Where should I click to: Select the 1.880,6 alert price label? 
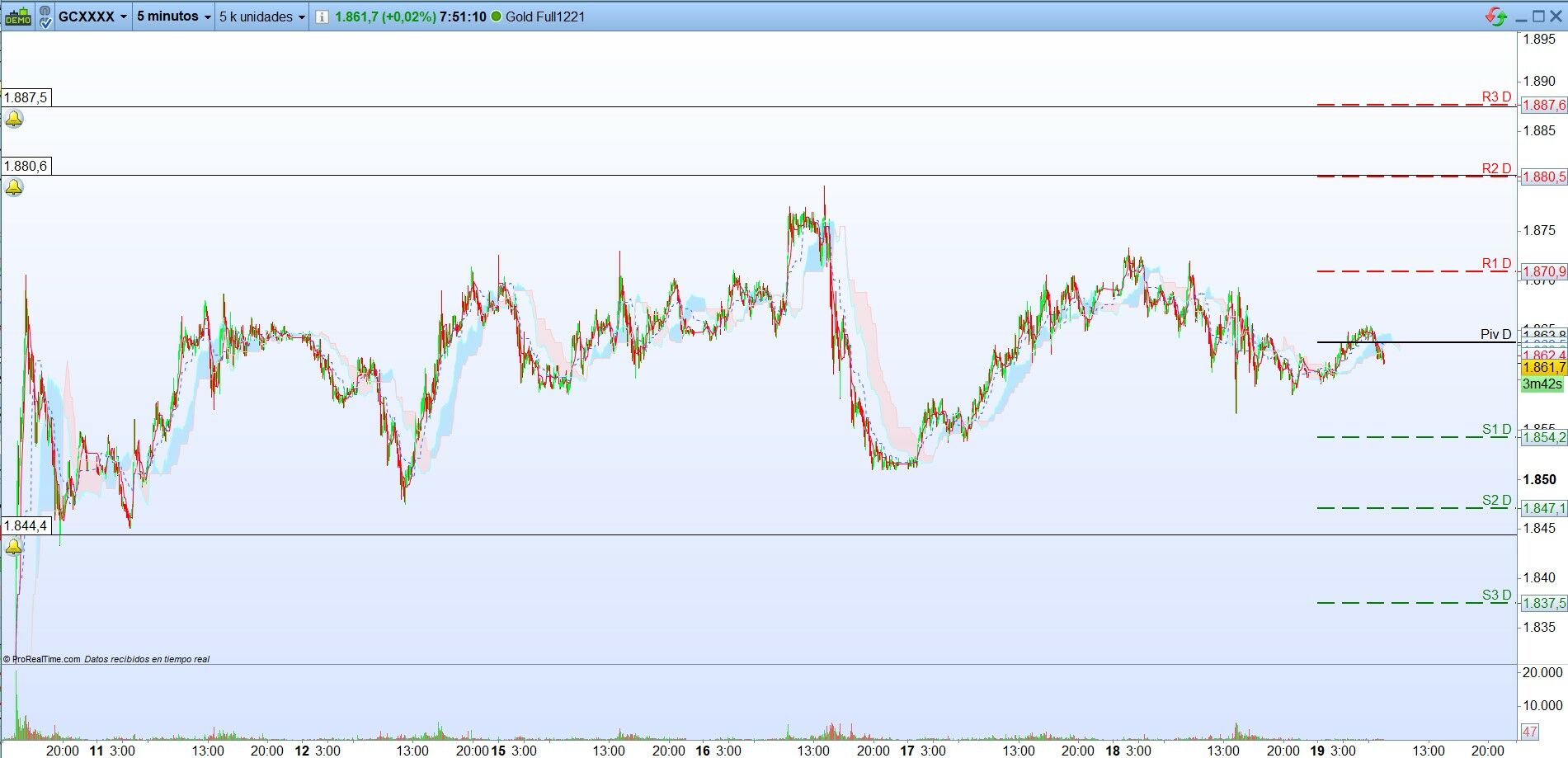point(26,166)
